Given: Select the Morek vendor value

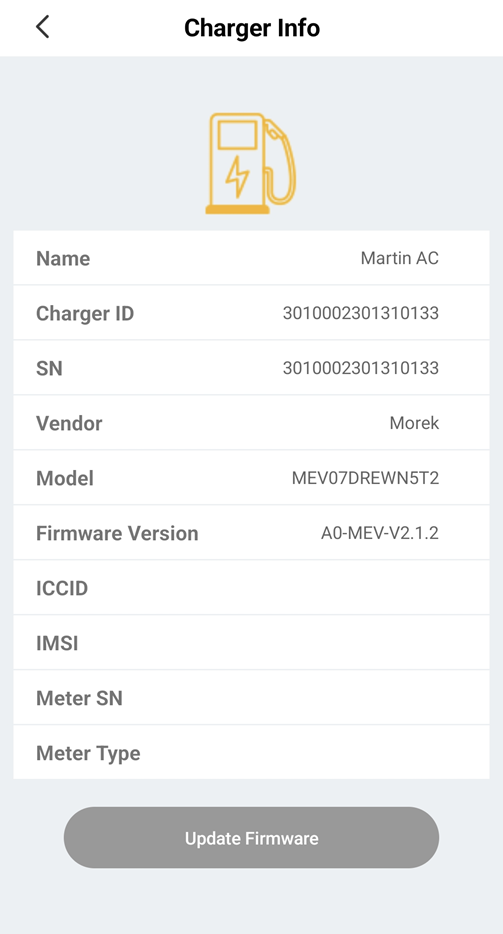Looking at the screenshot, I should click(414, 424).
